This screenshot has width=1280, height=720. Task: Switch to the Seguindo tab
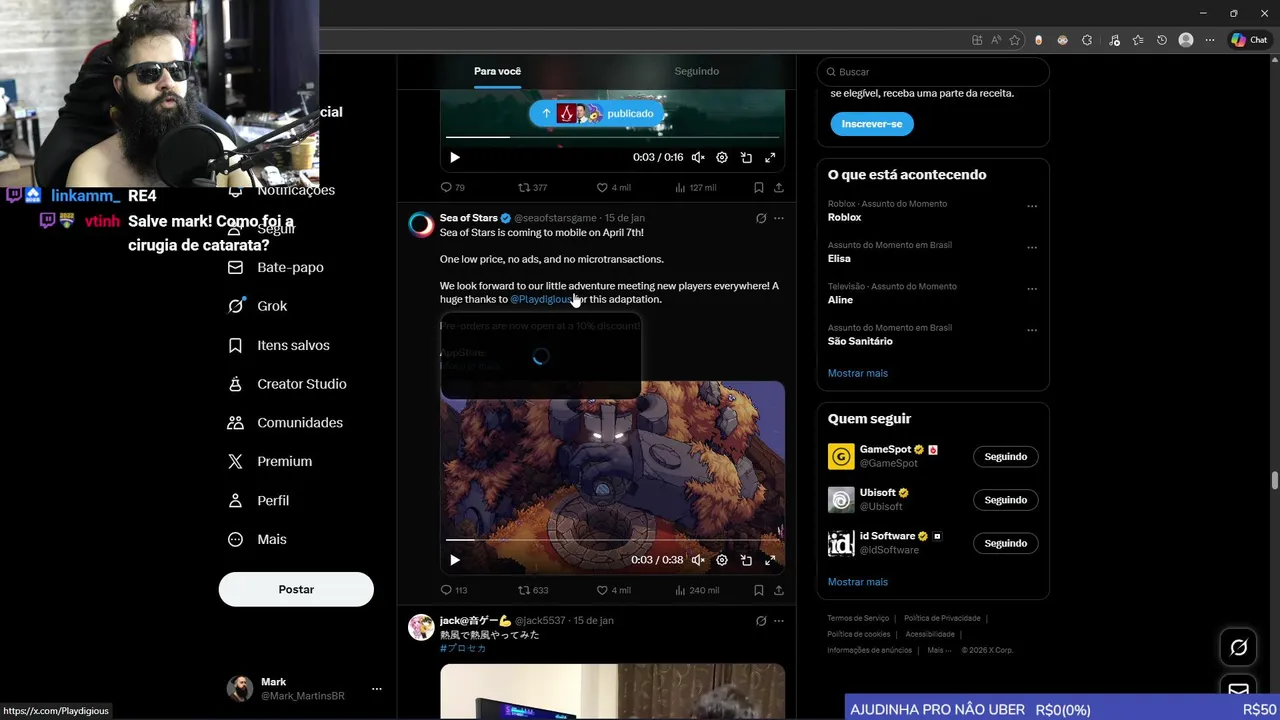[696, 71]
